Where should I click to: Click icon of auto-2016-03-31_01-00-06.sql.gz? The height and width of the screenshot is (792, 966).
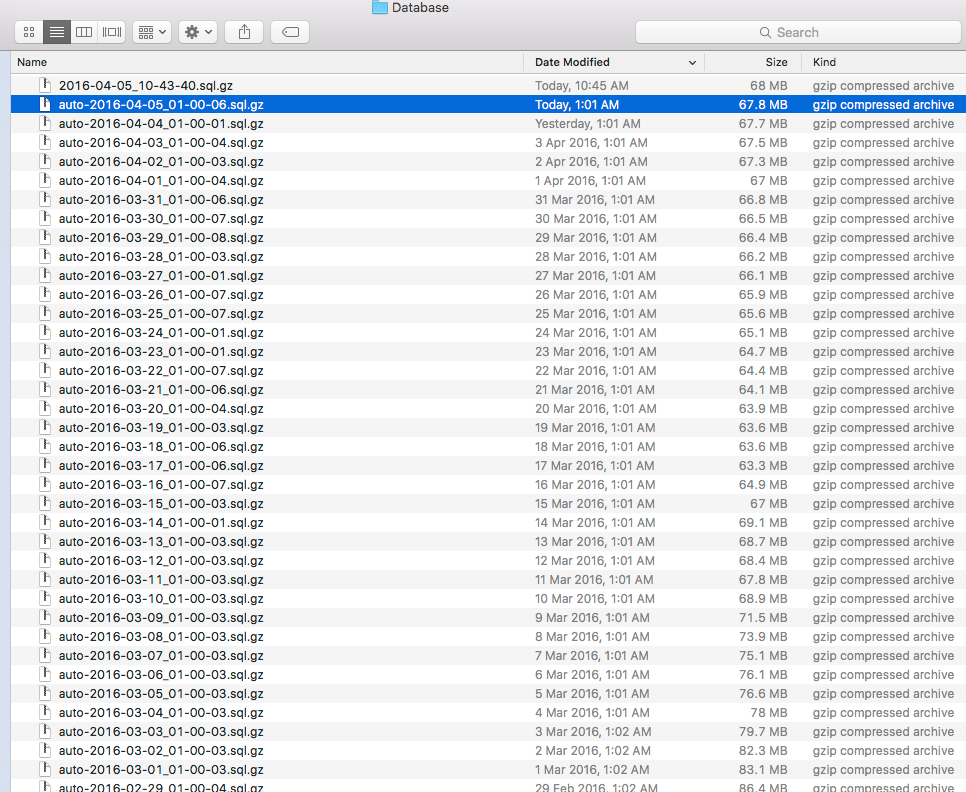click(45, 200)
